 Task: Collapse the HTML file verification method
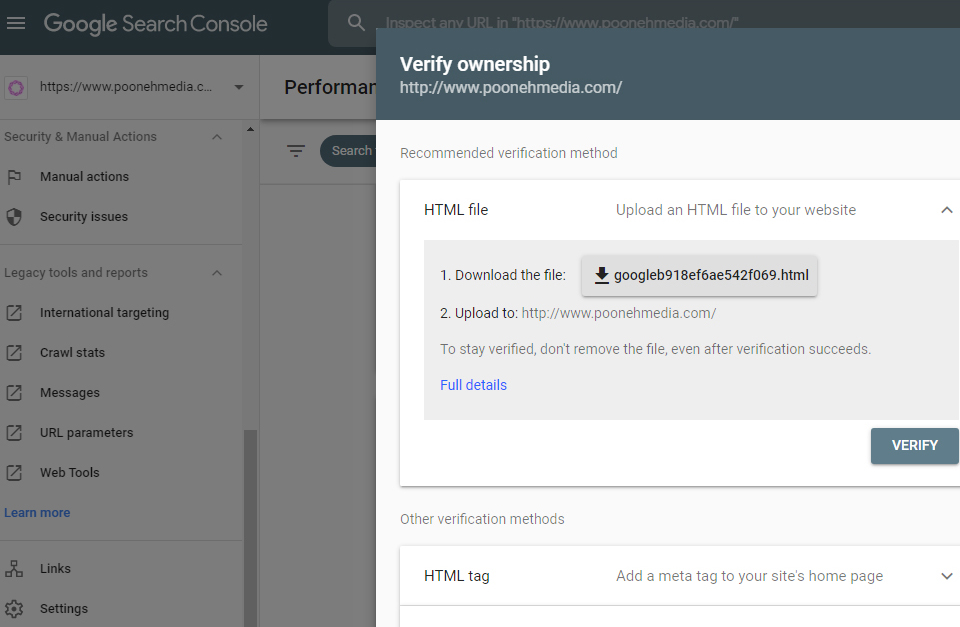(947, 210)
